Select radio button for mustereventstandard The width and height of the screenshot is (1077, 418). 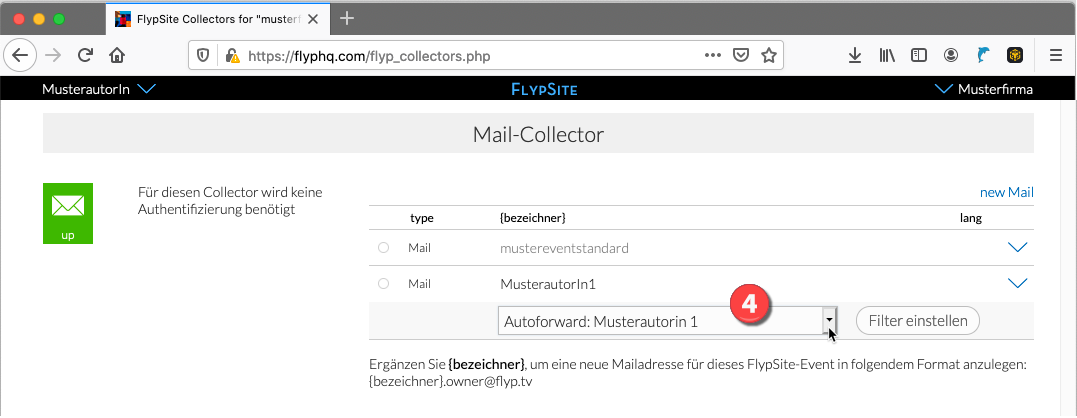coord(384,248)
